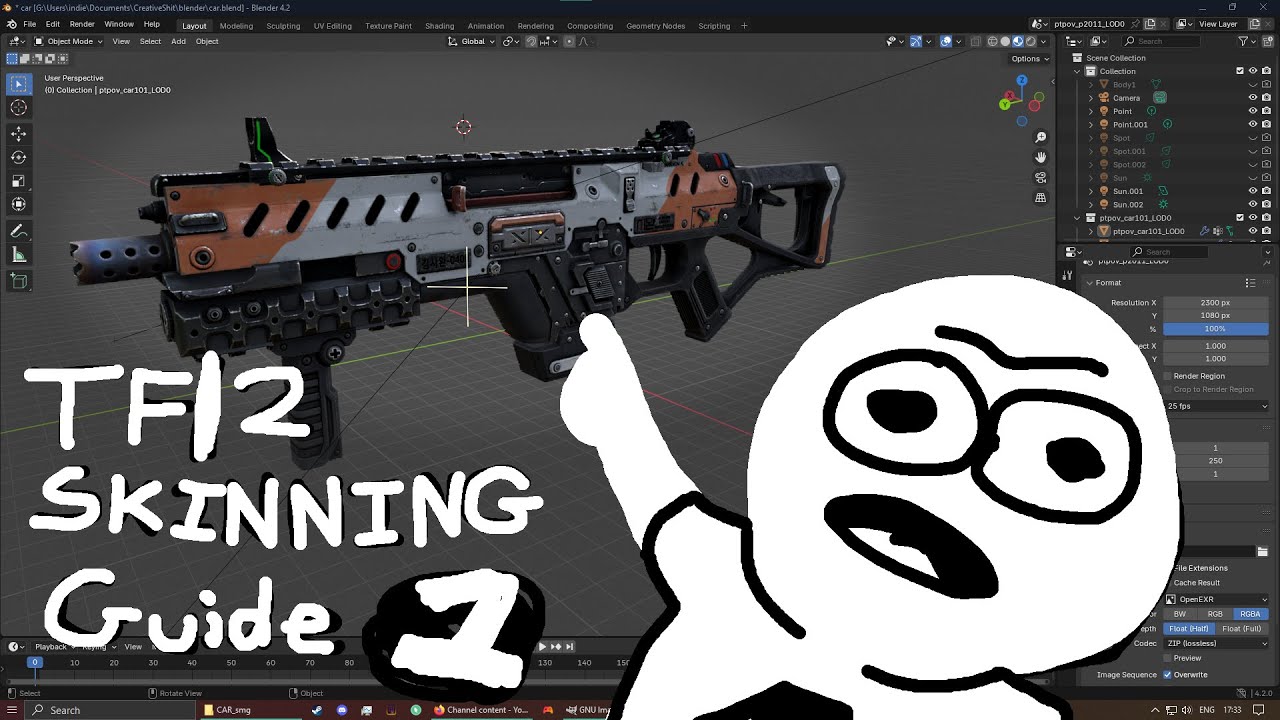The image size is (1280, 720).
Task: Adjust the resolution percentage 100% slider
Action: (x=1216, y=329)
